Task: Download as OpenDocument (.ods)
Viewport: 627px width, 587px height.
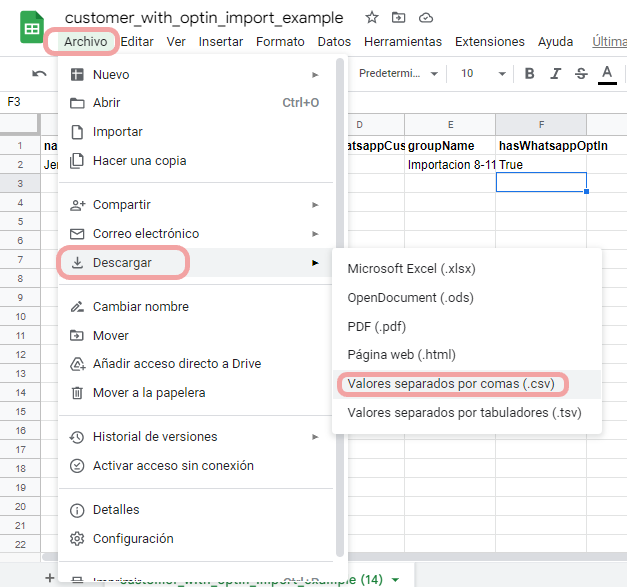Action: (x=467, y=297)
